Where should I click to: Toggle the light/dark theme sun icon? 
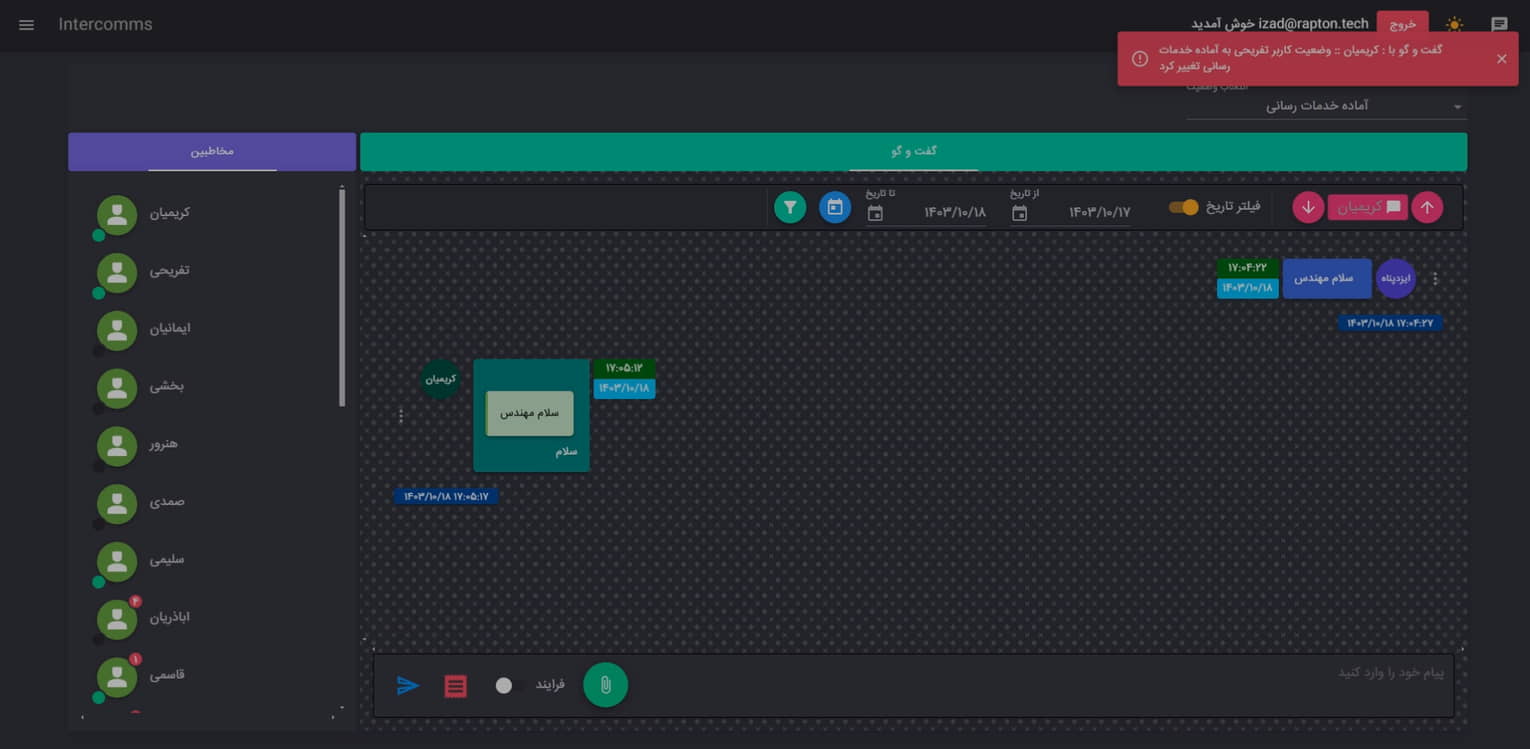(x=1453, y=25)
